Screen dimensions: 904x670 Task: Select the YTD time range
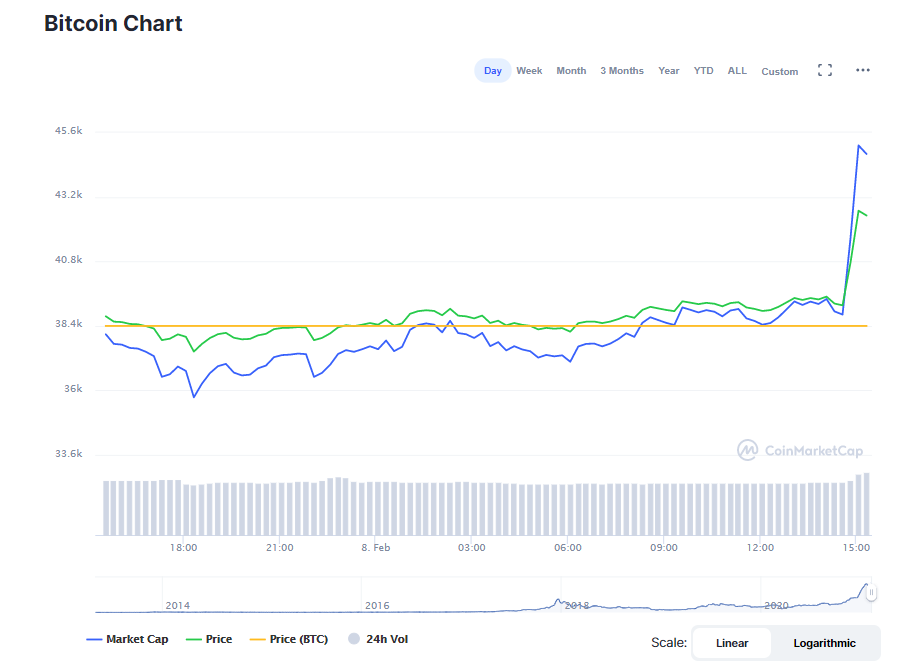(703, 70)
